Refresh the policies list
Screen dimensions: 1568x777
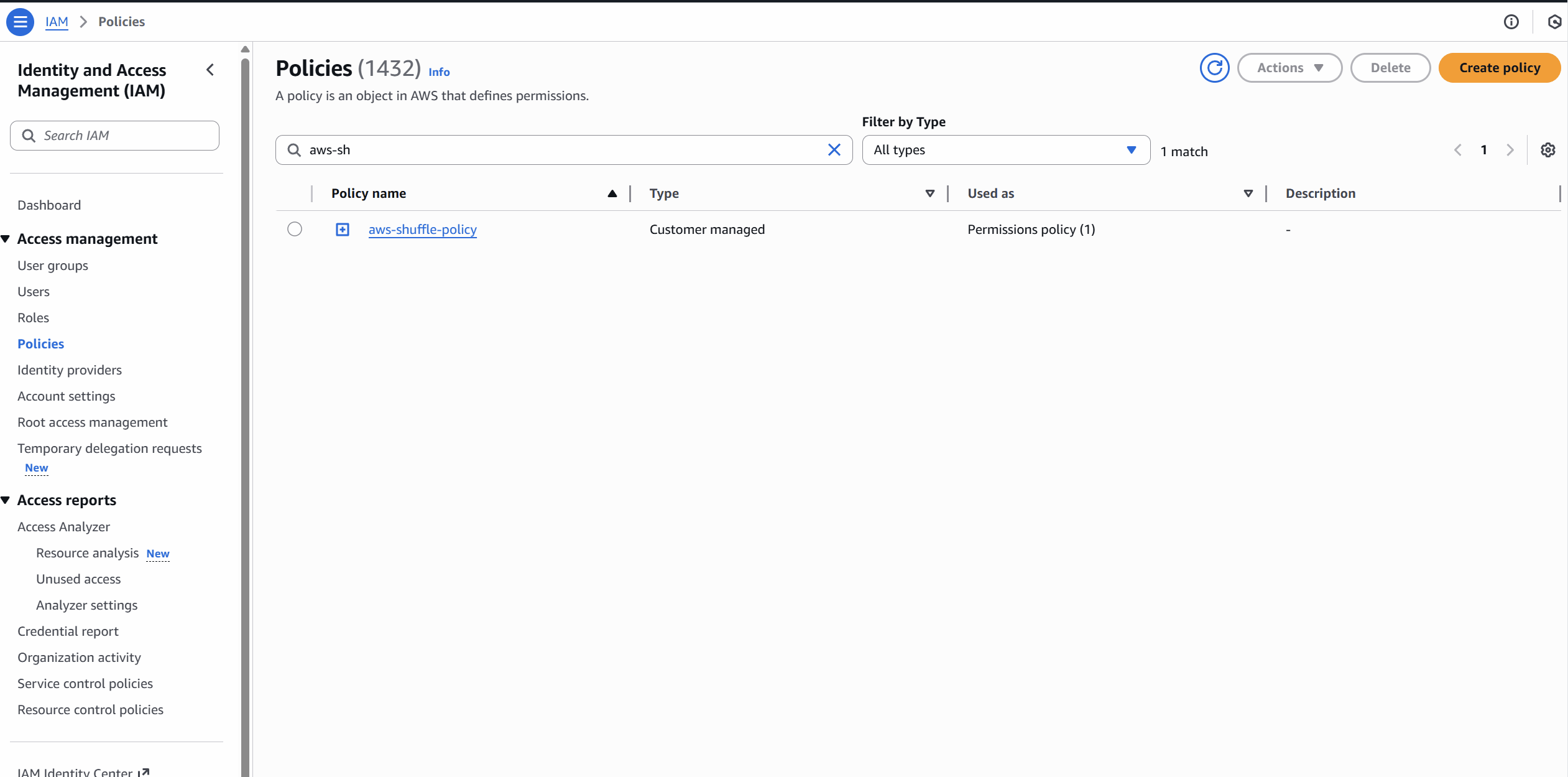1215,68
